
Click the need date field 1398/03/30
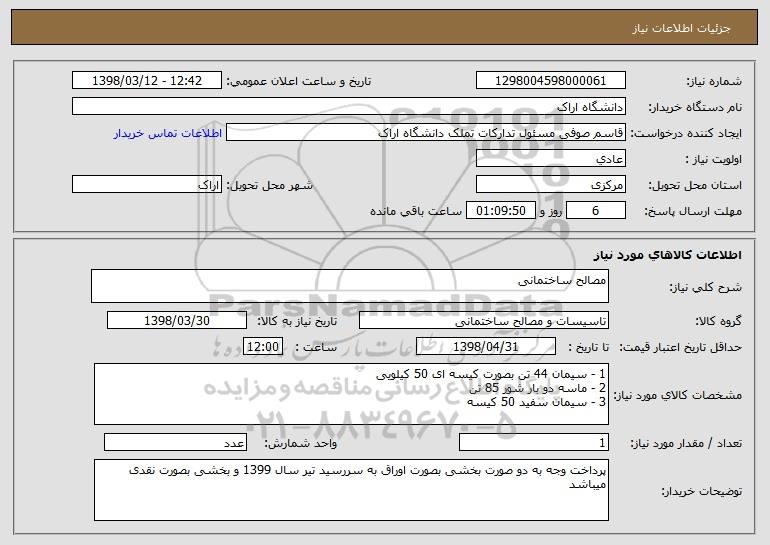coord(177,321)
